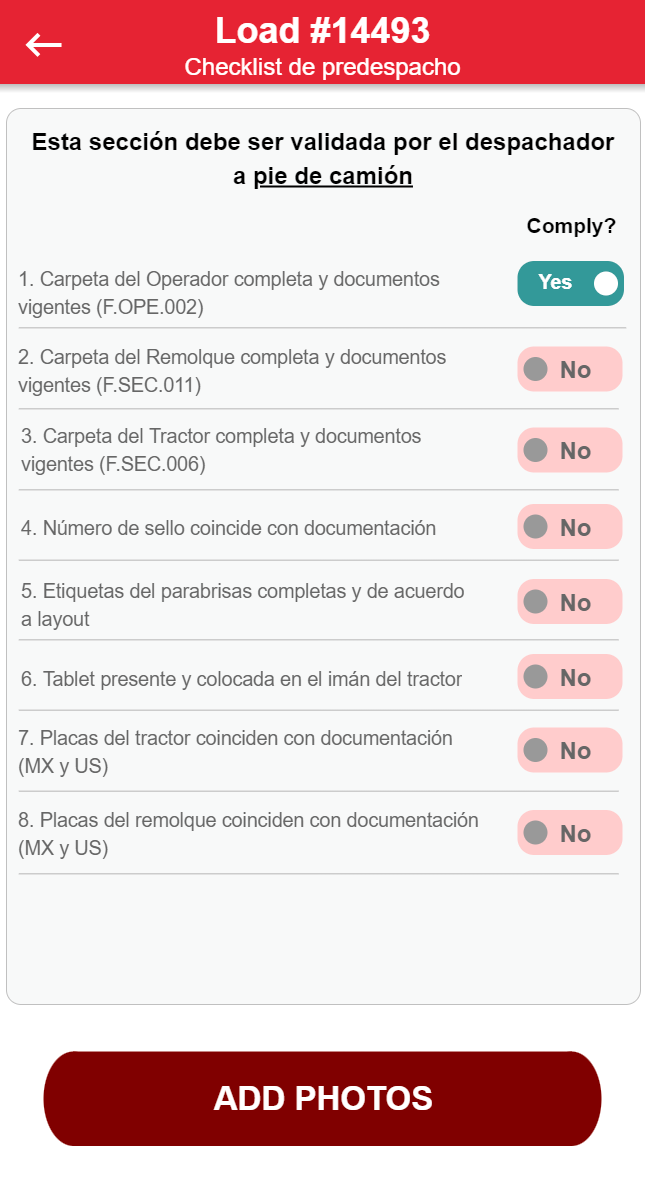
Task: Turn on the Tablet presente toggle
Action: click(570, 677)
